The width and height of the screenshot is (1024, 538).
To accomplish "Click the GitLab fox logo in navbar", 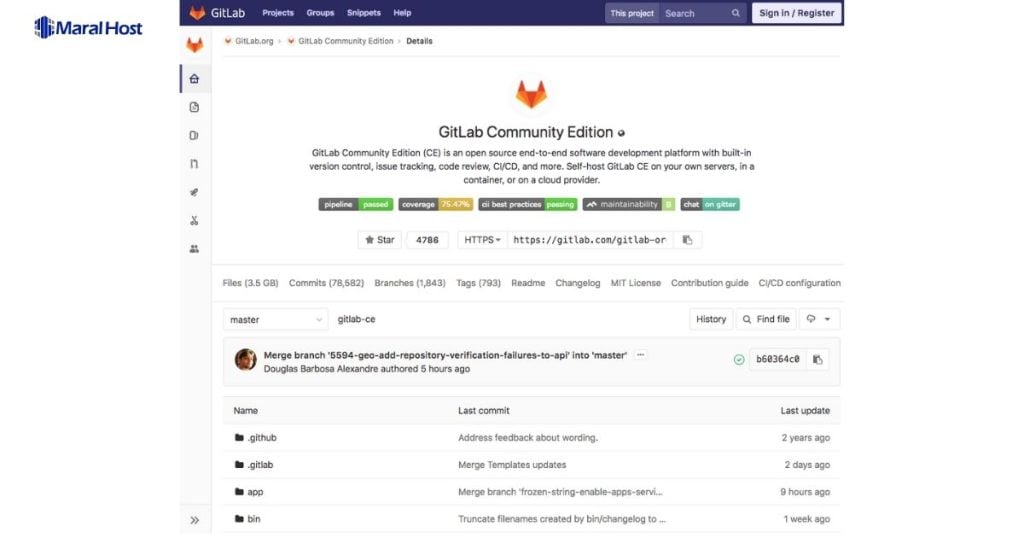I will pyautogui.click(x=197, y=12).
